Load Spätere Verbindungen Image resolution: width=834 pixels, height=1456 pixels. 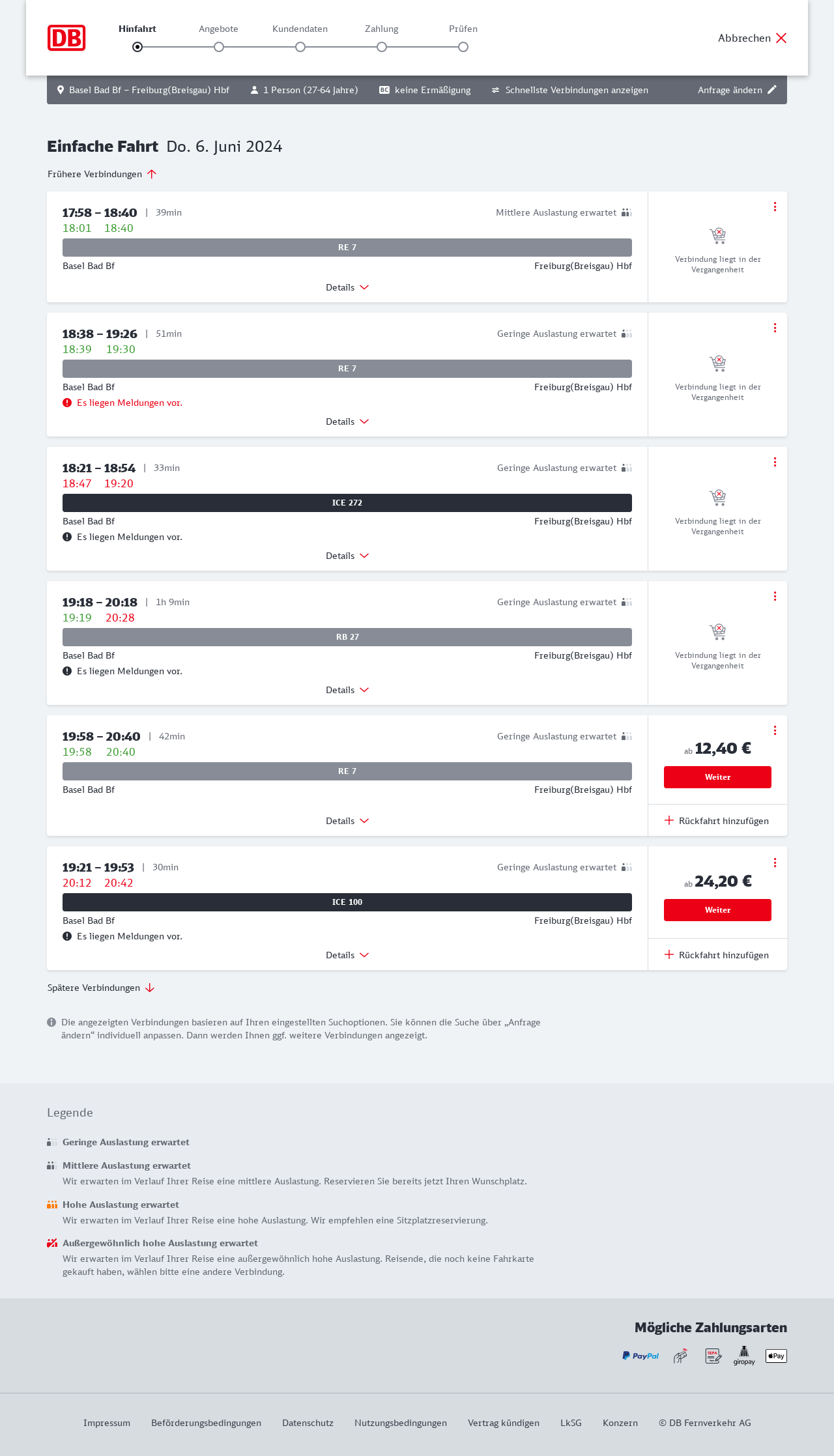point(101,988)
